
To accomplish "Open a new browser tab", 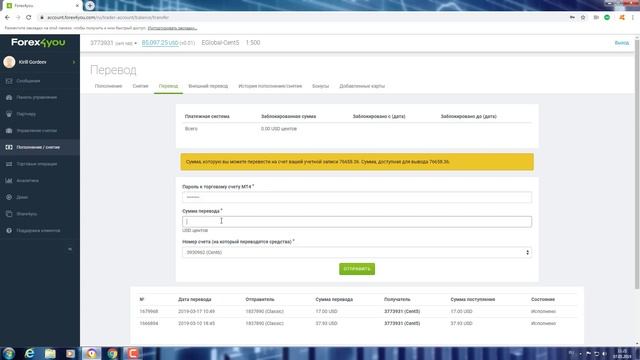I will point(90,5).
